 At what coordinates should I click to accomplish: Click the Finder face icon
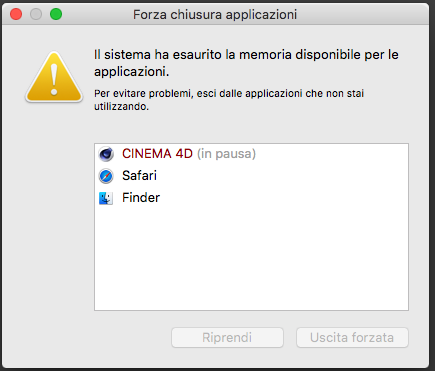coord(106,198)
